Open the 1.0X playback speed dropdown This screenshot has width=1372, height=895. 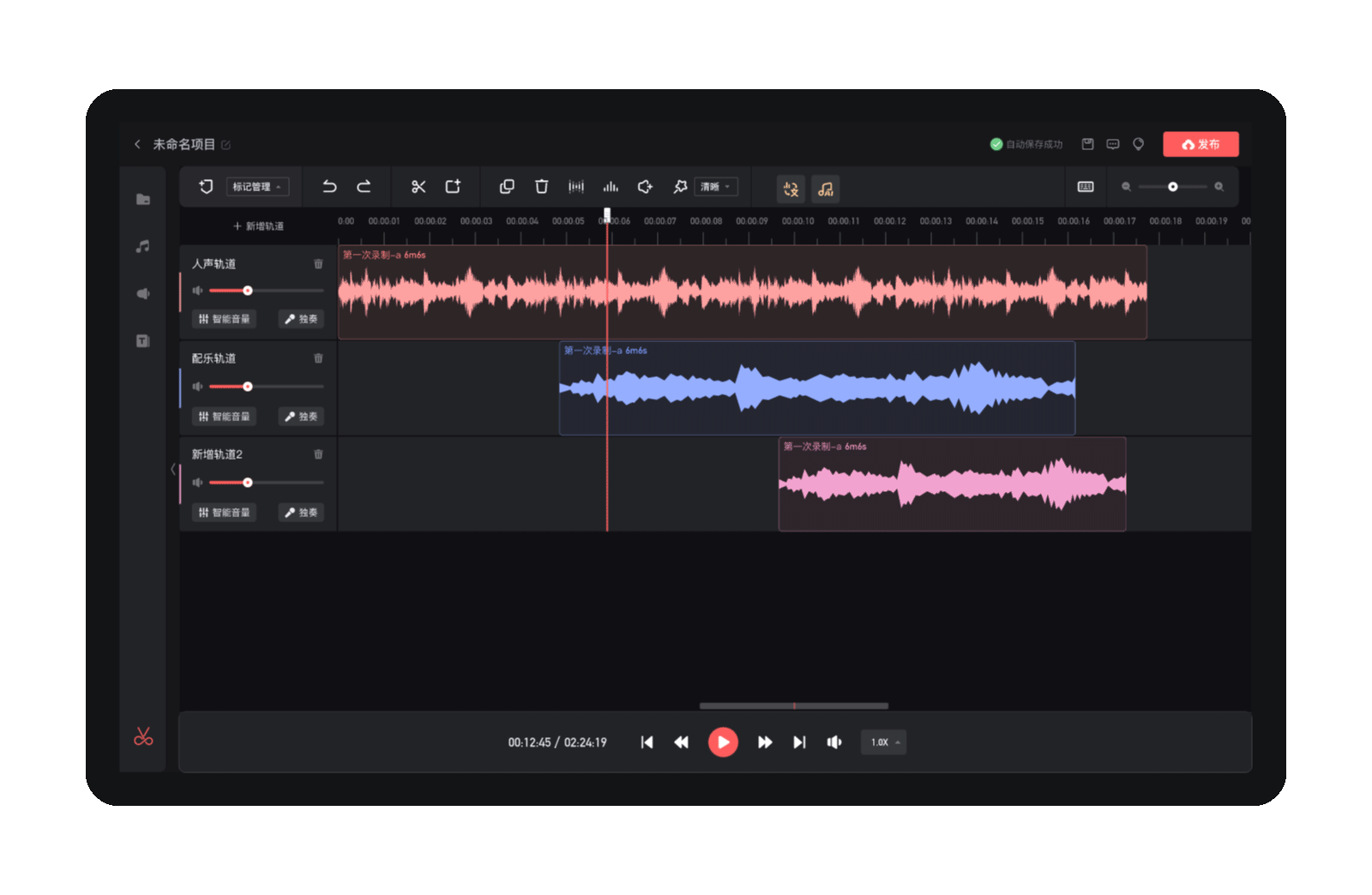tap(883, 742)
